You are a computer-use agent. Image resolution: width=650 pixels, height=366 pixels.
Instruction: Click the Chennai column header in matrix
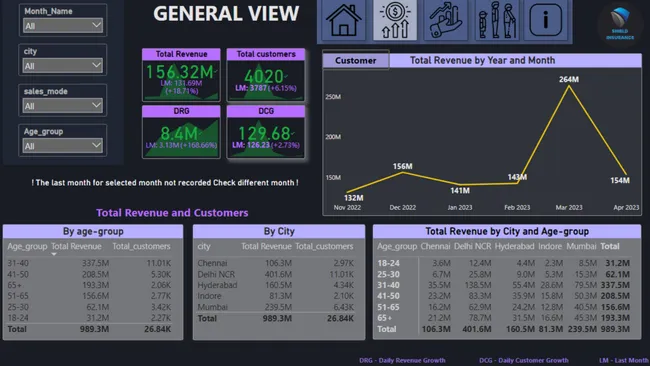(435, 246)
